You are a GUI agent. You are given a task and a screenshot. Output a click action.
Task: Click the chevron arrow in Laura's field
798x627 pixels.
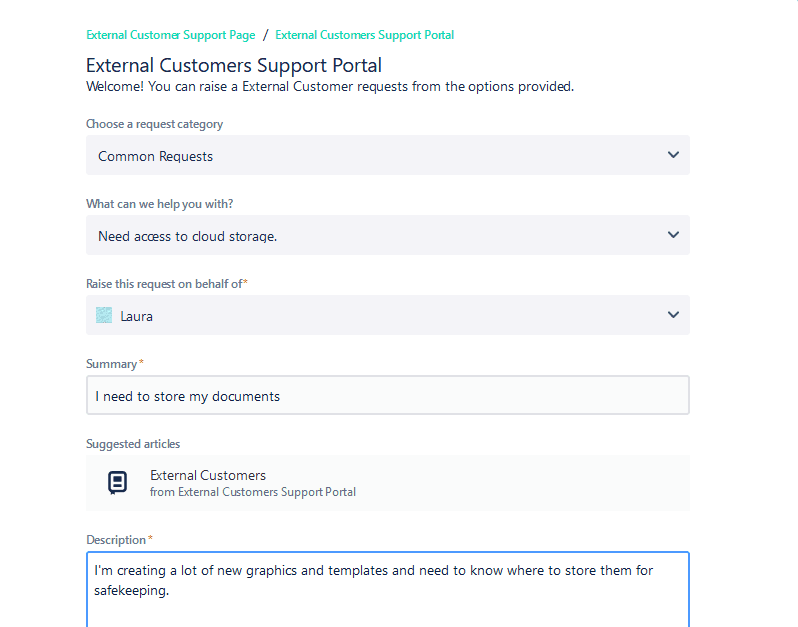(x=673, y=315)
